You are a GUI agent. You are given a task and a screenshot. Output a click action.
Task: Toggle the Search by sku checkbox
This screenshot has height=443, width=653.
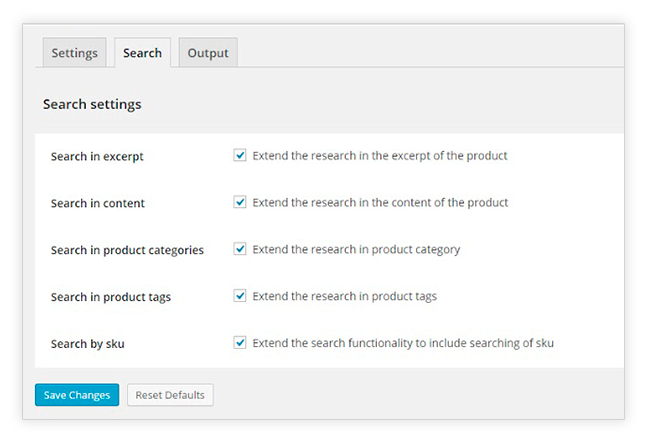240,343
